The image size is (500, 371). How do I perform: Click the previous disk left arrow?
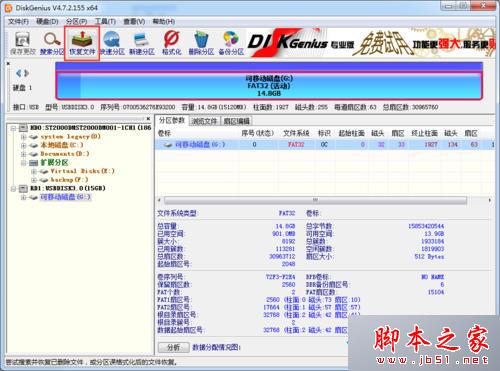pyautogui.click(x=19, y=73)
